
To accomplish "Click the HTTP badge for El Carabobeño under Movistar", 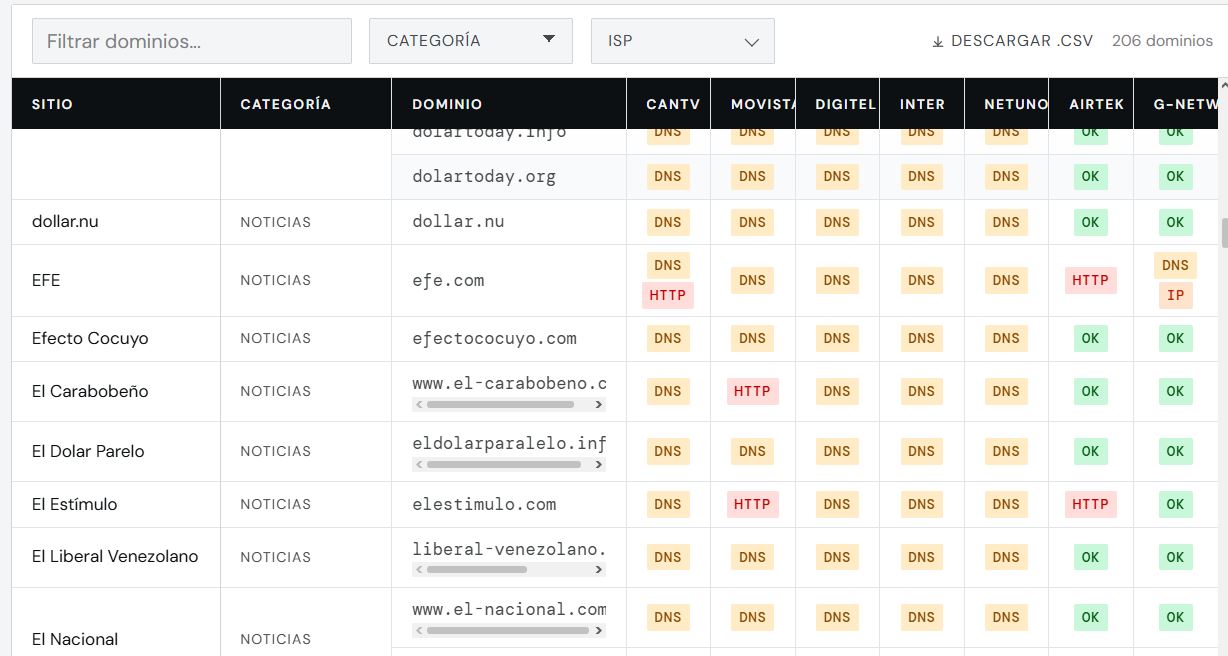I will point(752,391).
